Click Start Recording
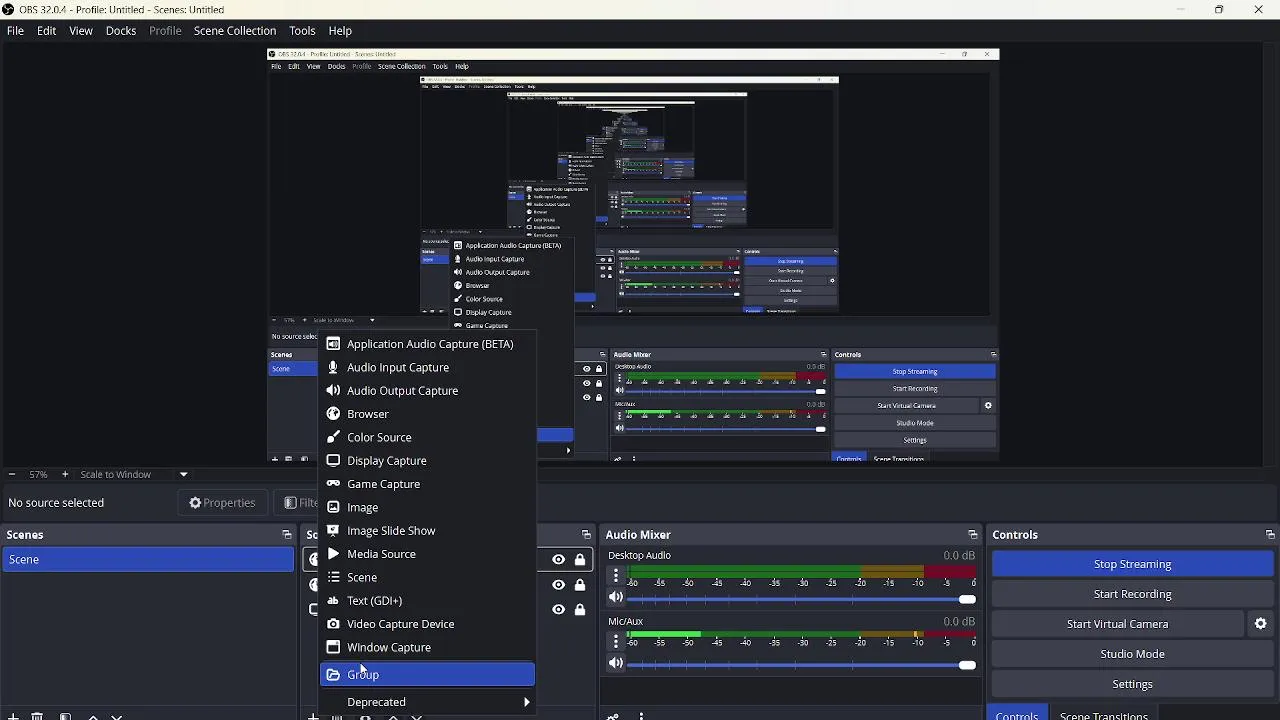The width and height of the screenshot is (1280, 720). (x=1132, y=594)
